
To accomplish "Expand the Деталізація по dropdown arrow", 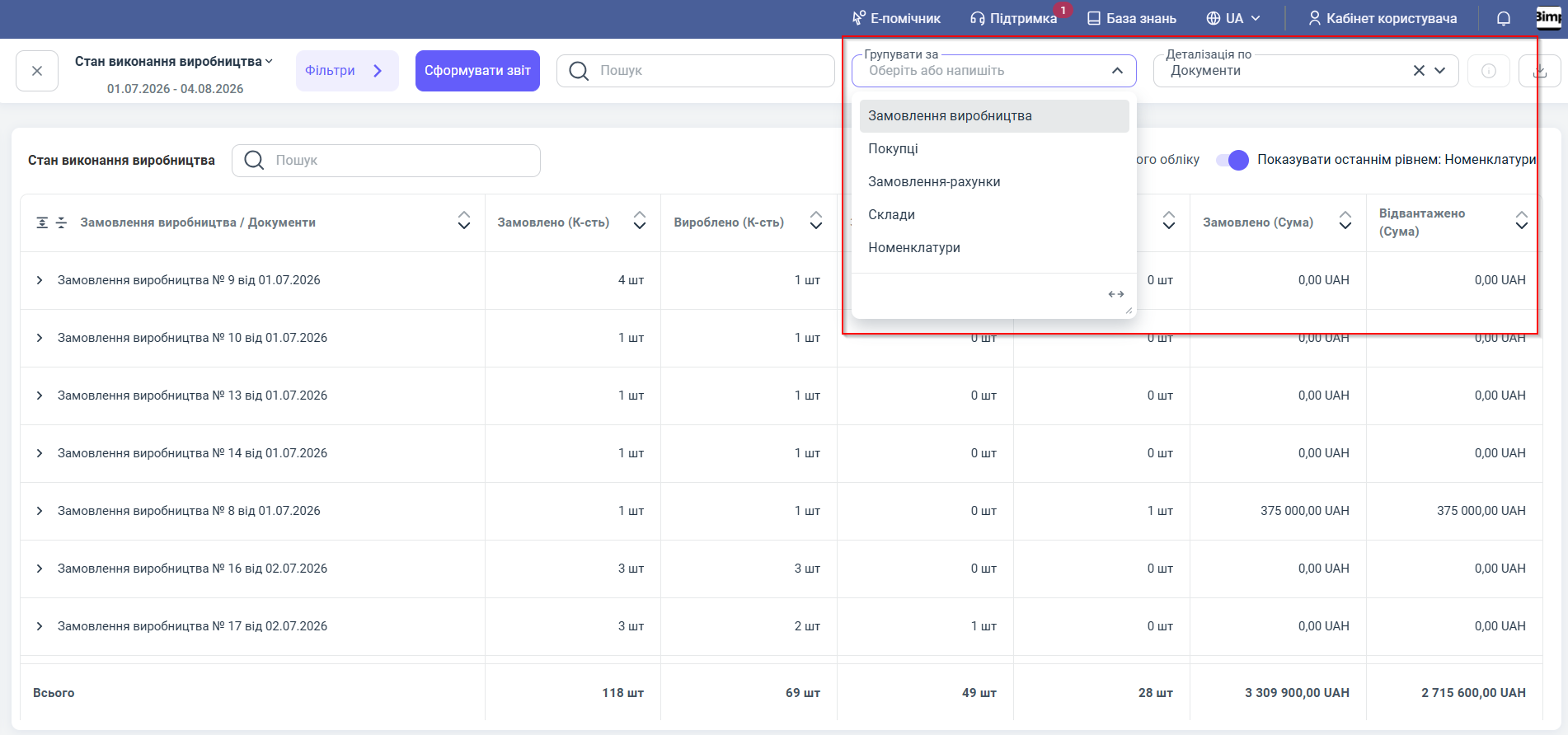I will point(1440,71).
